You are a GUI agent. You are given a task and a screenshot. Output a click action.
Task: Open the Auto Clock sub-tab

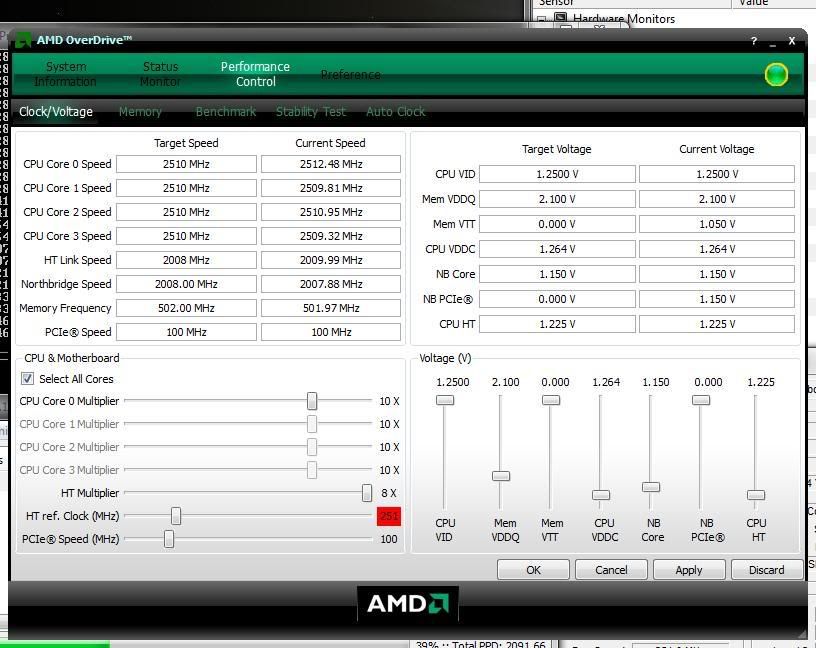pyautogui.click(x=396, y=111)
